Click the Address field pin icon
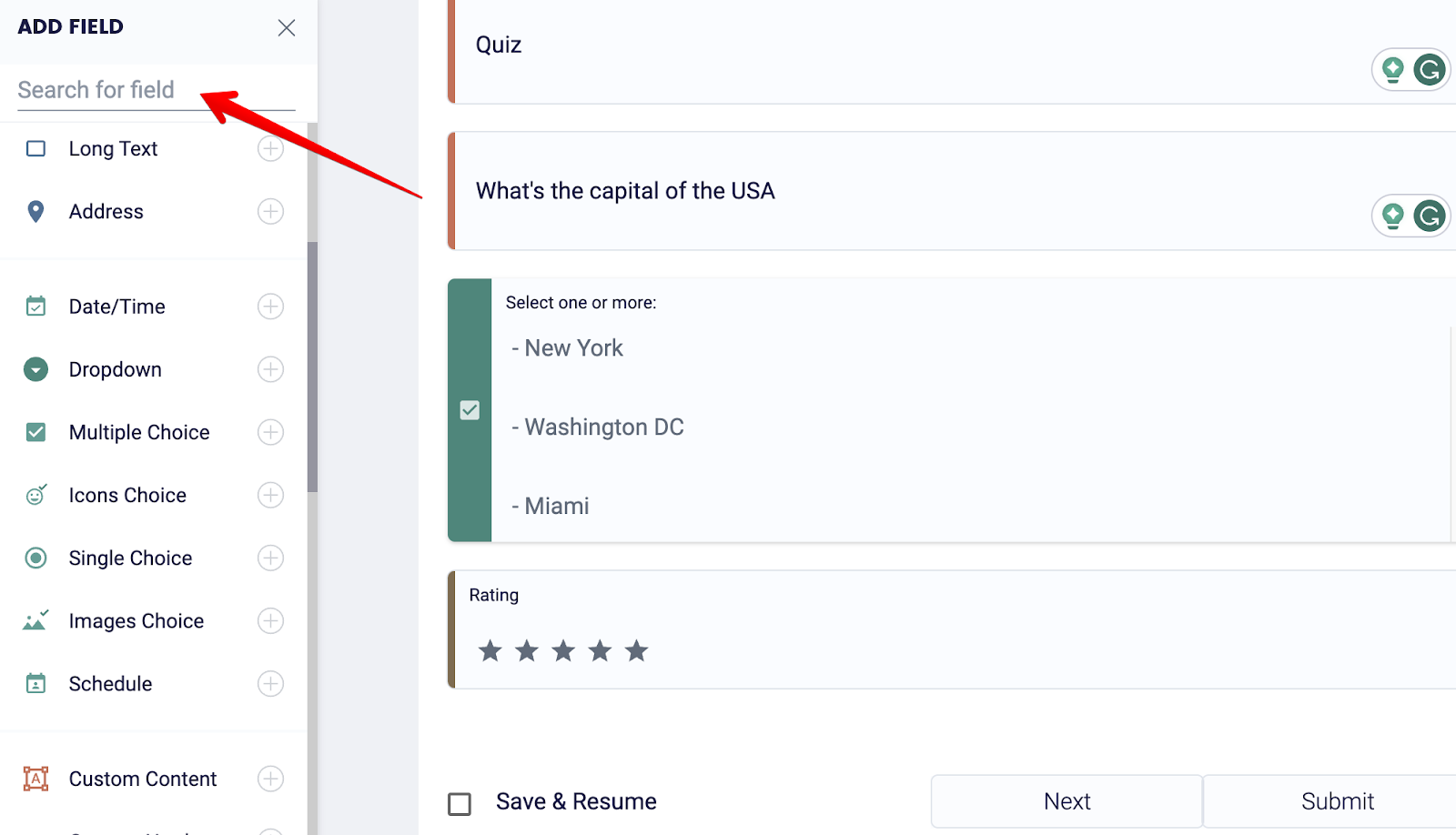This screenshot has width=1456, height=835. pyautogui.click(x=35, y=211)
